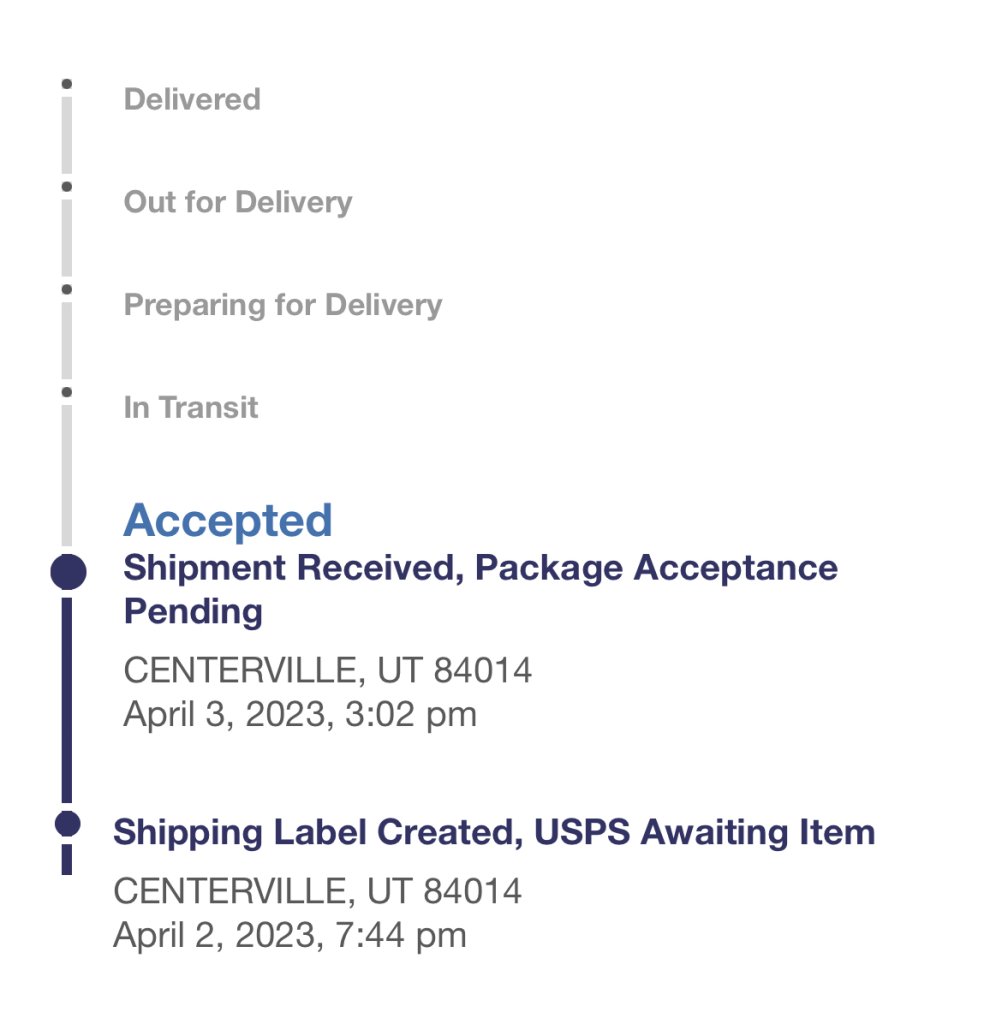
Task: Click dark blue progress bar below Accepted circle
Action: tap(67, 700)
